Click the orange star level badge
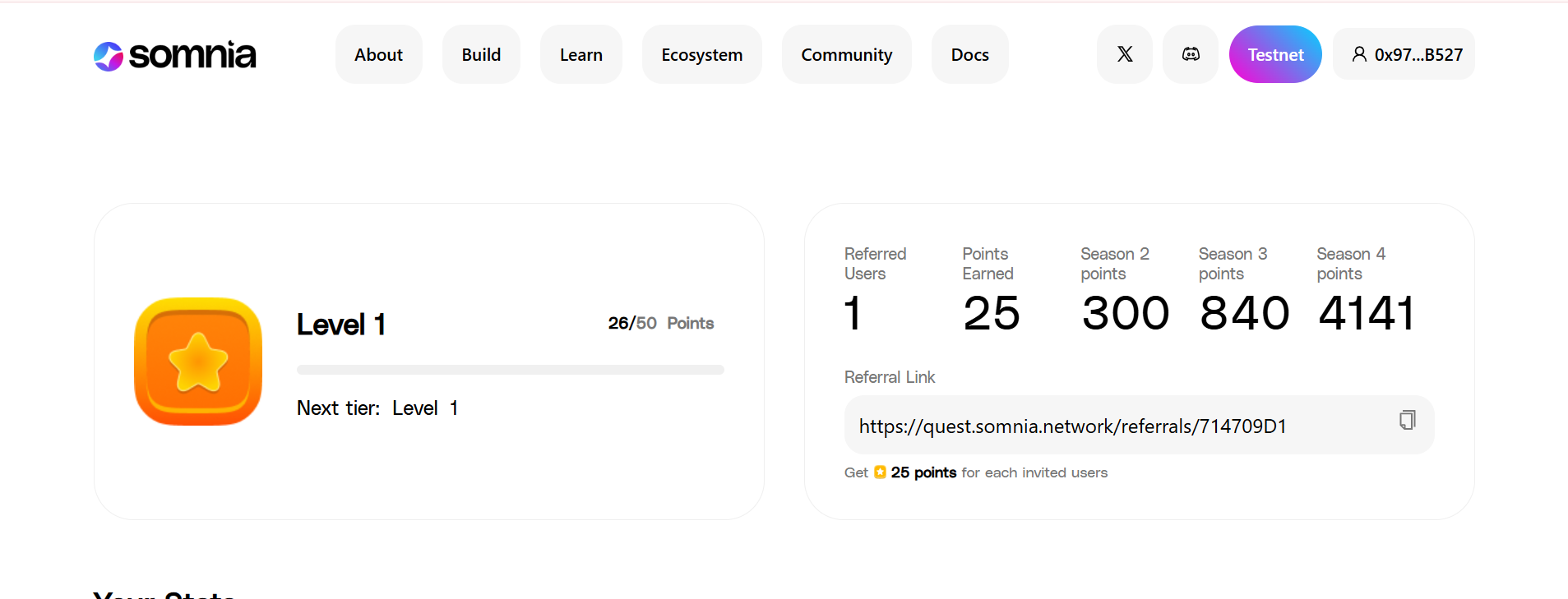 click(198, 362)
